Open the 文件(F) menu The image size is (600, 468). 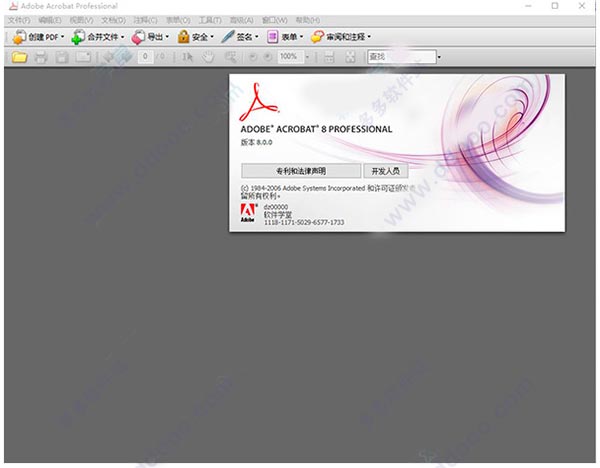19,20
